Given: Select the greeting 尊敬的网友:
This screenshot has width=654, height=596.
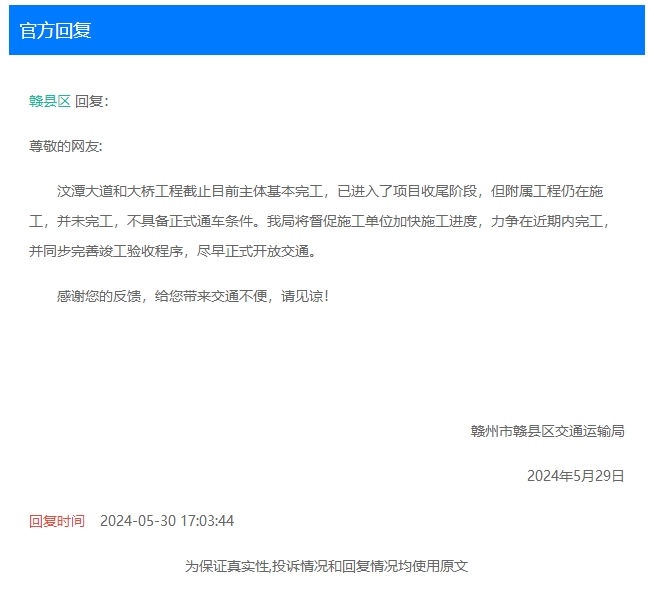Looking at the screenshot, I should 65,146.
